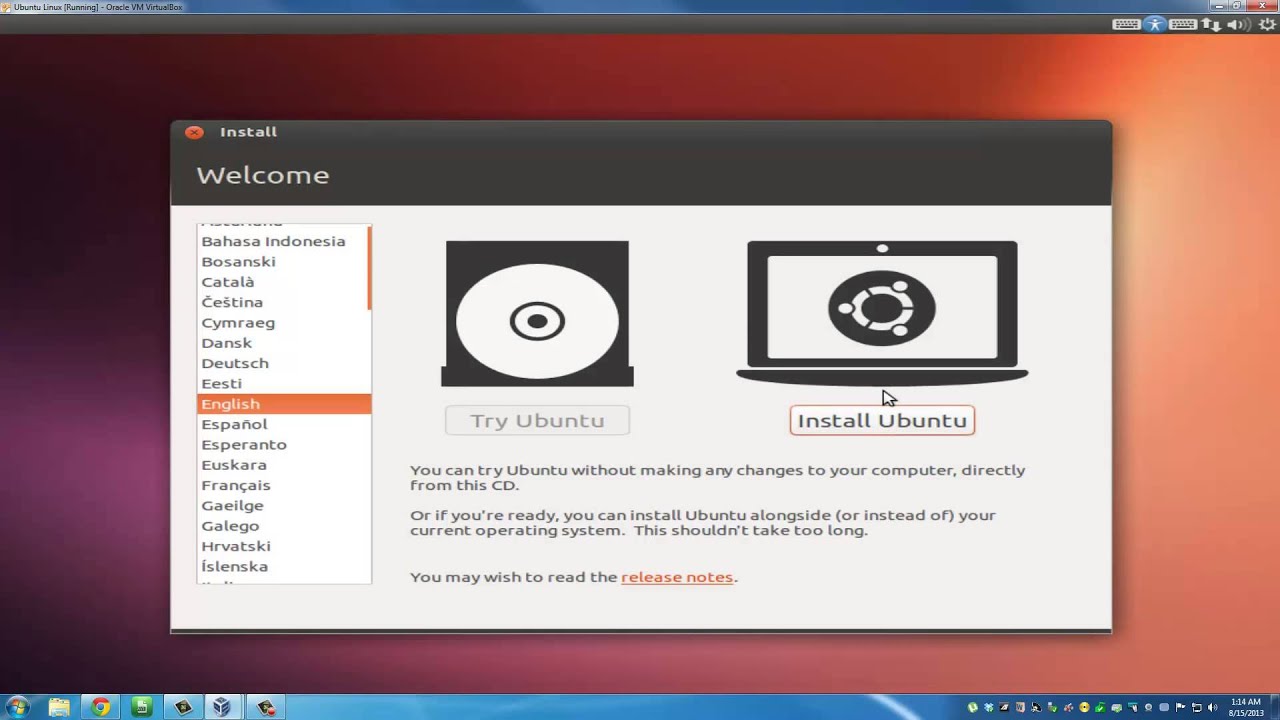Open the Windows Start menu orb

18,707
